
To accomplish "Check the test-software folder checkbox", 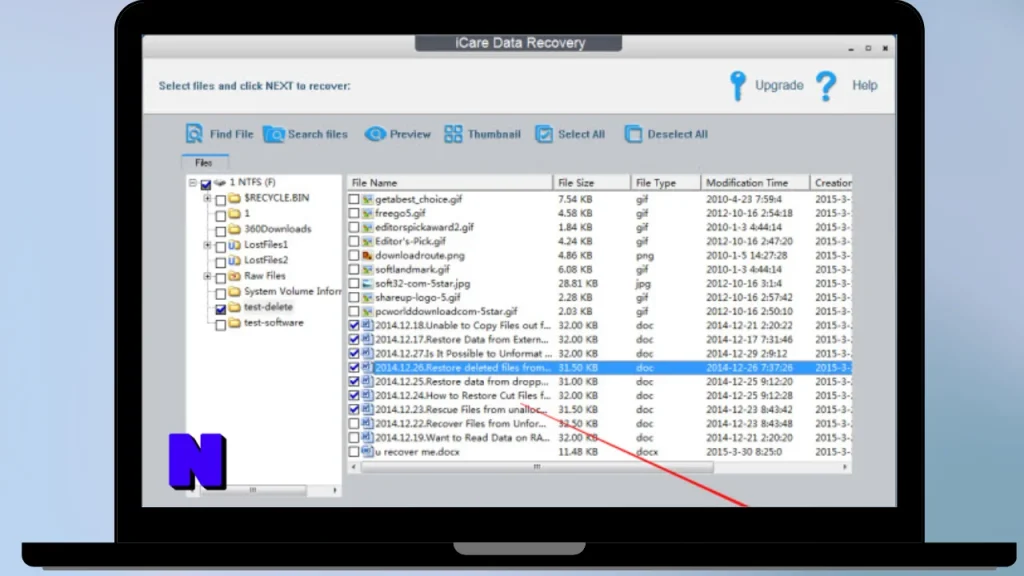I will pos(221,325).
